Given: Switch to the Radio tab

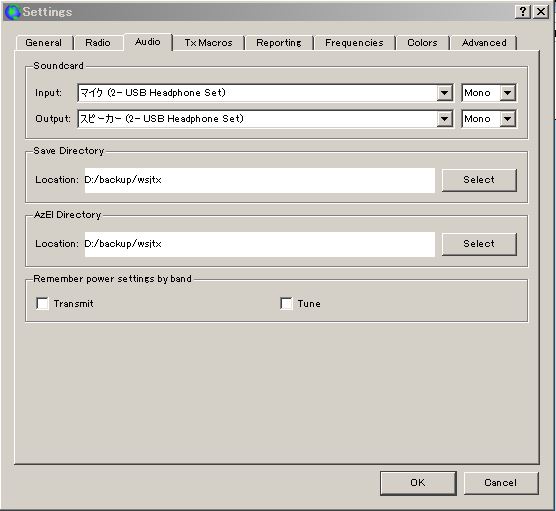Looking at the screenshot, I should click(x=98, y=43).
